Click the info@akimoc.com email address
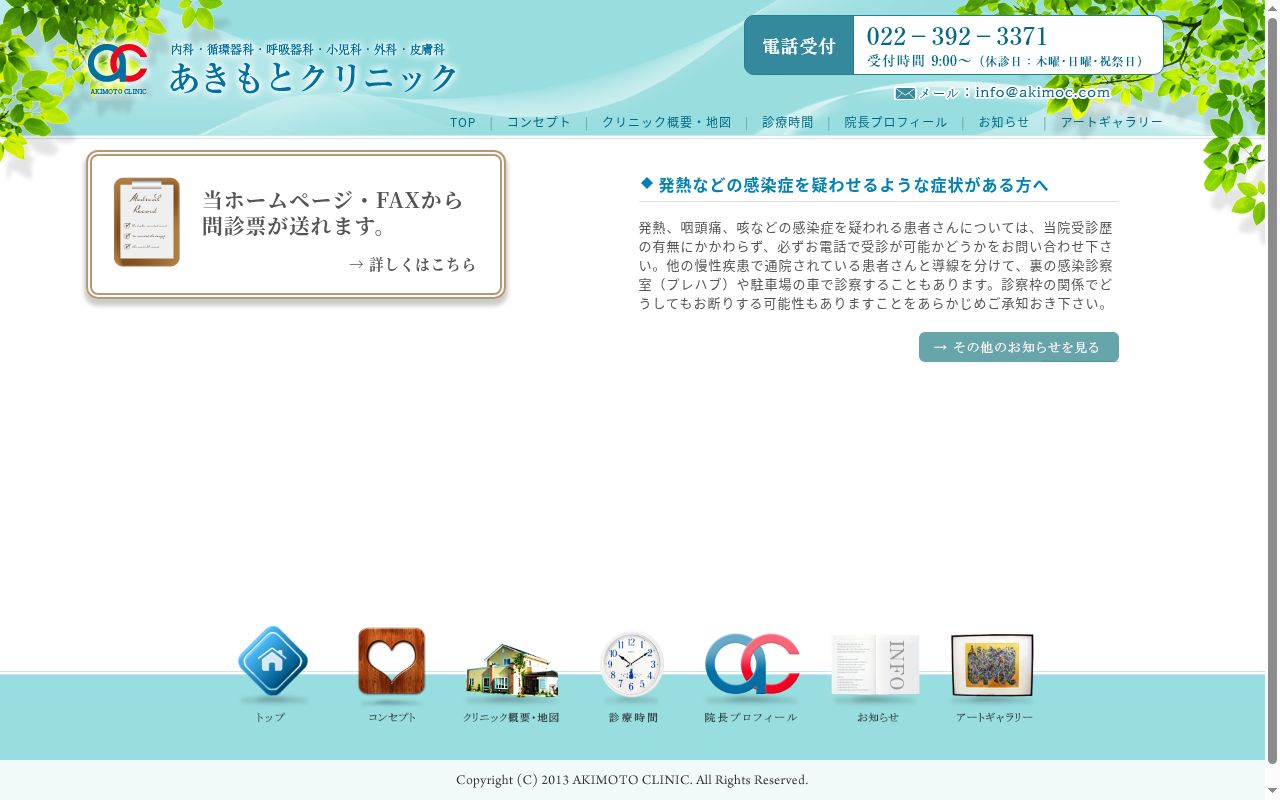Screen dimensions: 1280x800 (x=1043, y=92)
